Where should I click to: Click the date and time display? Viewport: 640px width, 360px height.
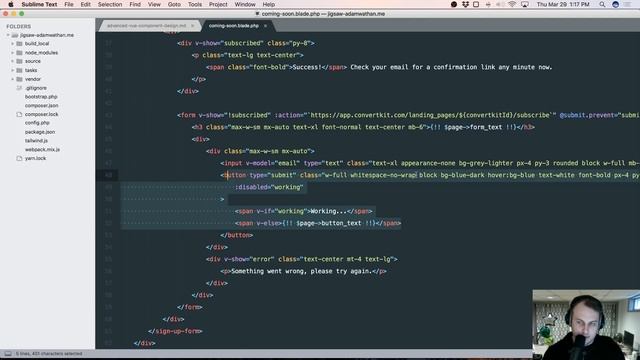(x=563, y=4)
